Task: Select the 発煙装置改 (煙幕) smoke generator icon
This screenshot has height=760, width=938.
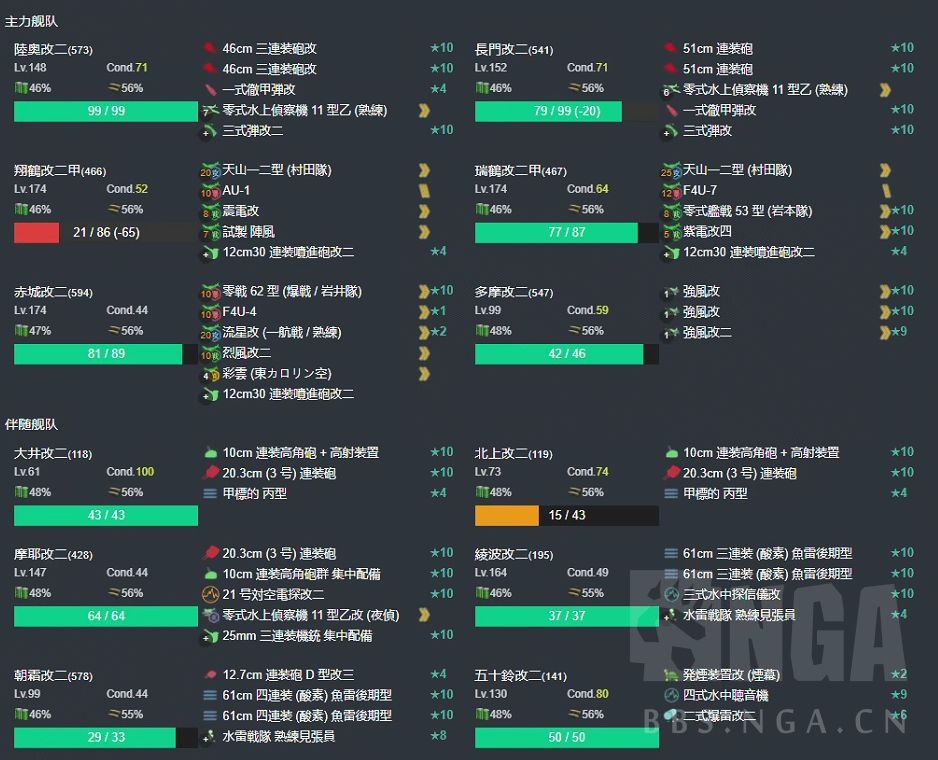Action: pos(671,674)
